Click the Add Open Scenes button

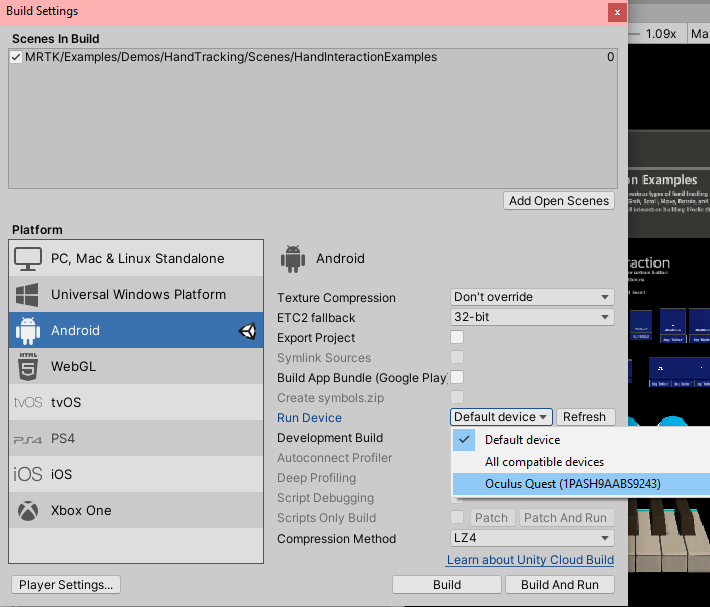pos(558,201)
